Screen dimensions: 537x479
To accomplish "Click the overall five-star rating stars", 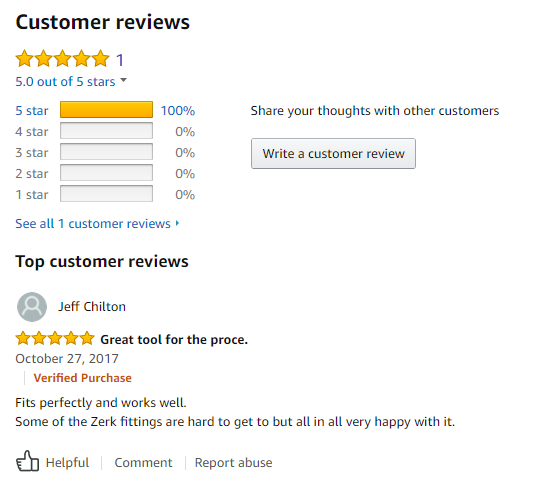I will [62, 58].
